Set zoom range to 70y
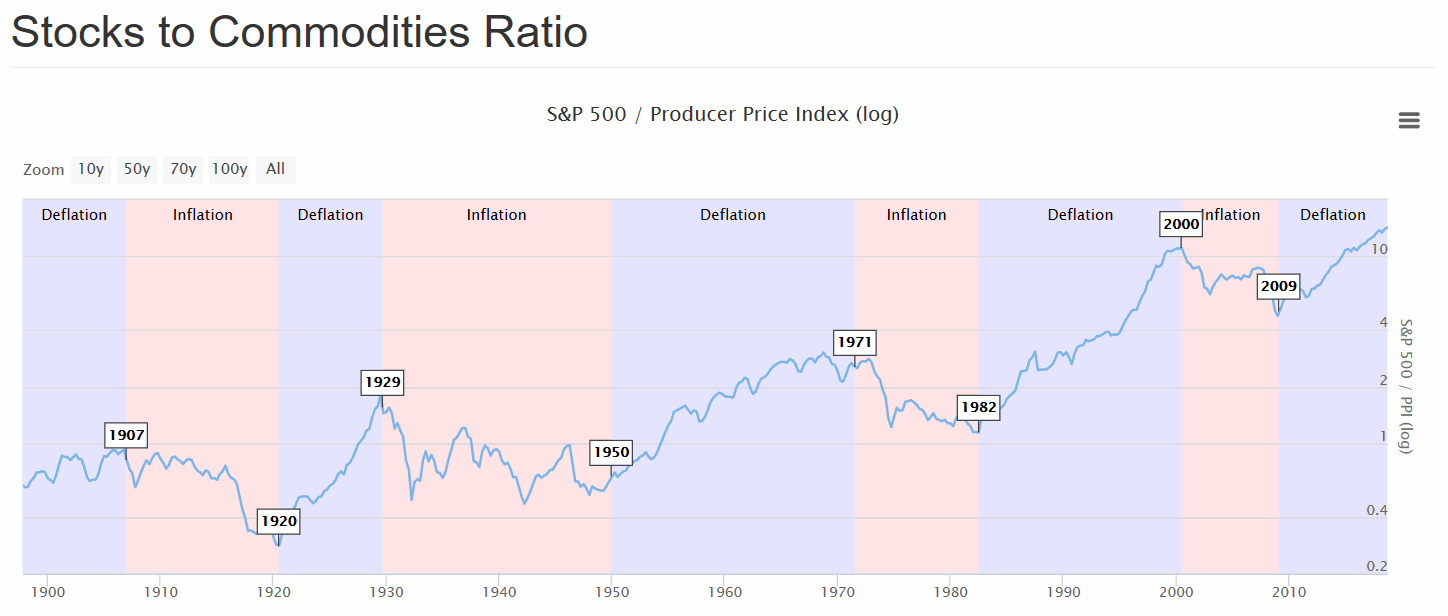The width and height of the screenshot is (1448, 616). (183, 169)
